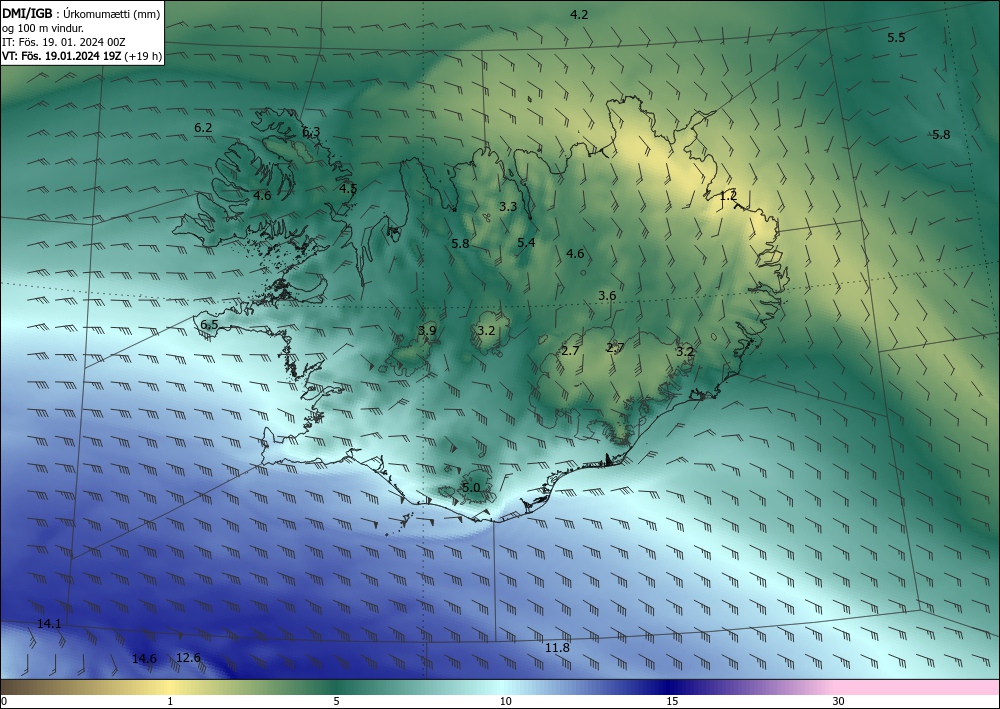
Task: Click the '0' tick on the legend
Action: pyautogui.click(x=4, y=702)
